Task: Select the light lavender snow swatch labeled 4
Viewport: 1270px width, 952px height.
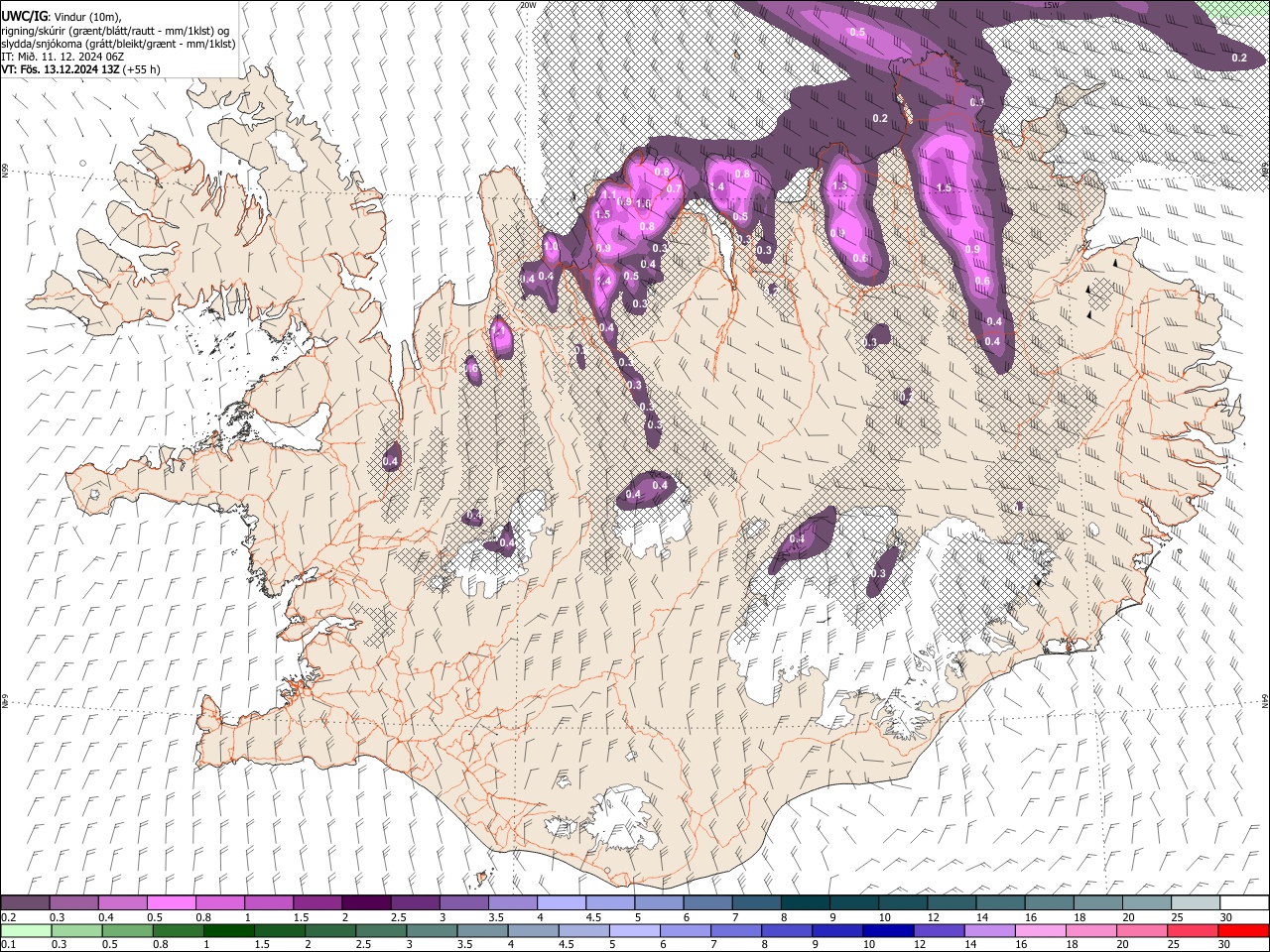Action: click(x=561, y=903)
